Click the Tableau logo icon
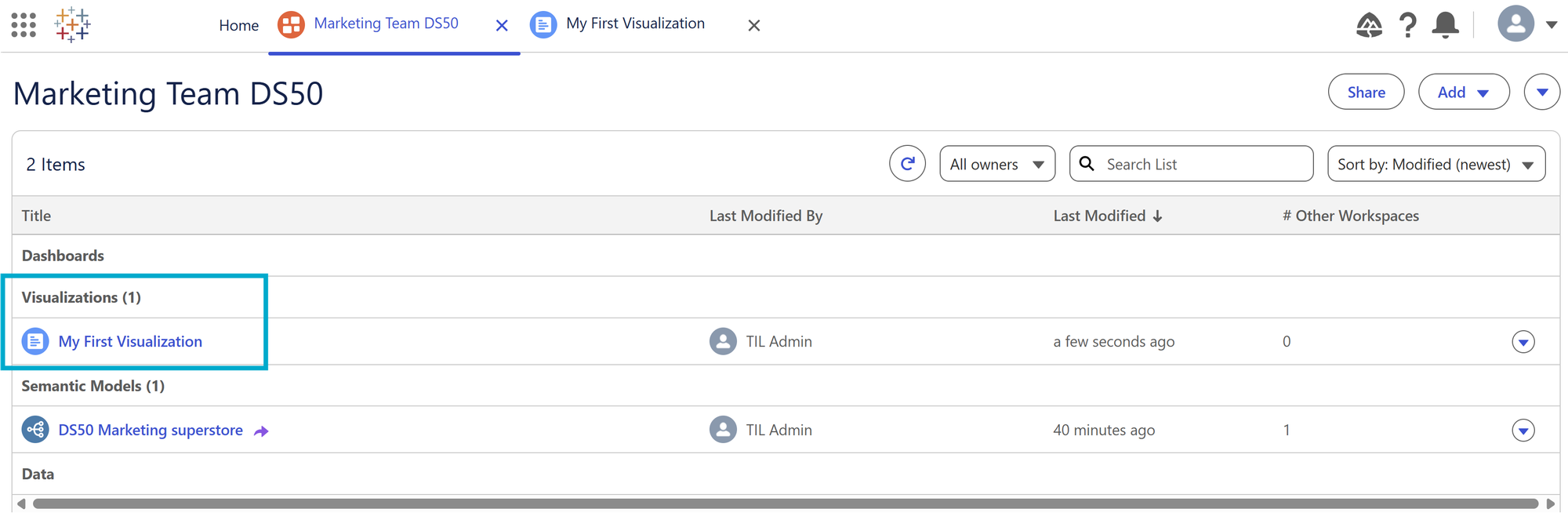Screen dimensions: 1568x516 click(x=72, y=25)
